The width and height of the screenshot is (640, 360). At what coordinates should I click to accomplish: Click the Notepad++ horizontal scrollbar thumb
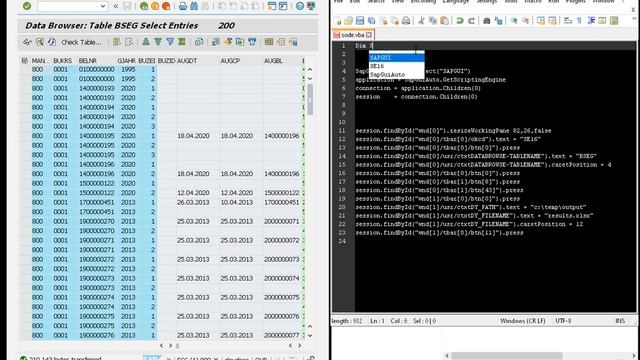(507, 356)
